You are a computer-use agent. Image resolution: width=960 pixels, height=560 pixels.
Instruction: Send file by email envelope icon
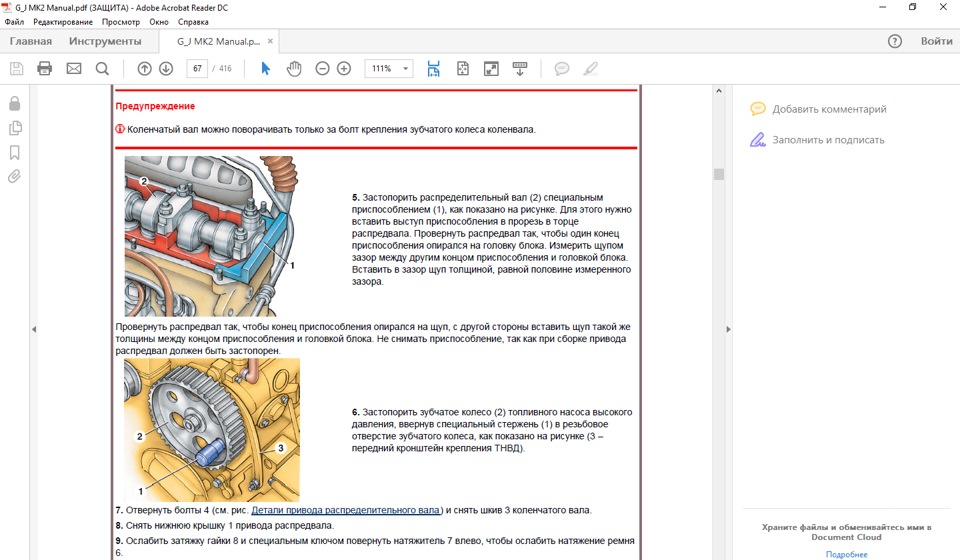pos(74,69)
